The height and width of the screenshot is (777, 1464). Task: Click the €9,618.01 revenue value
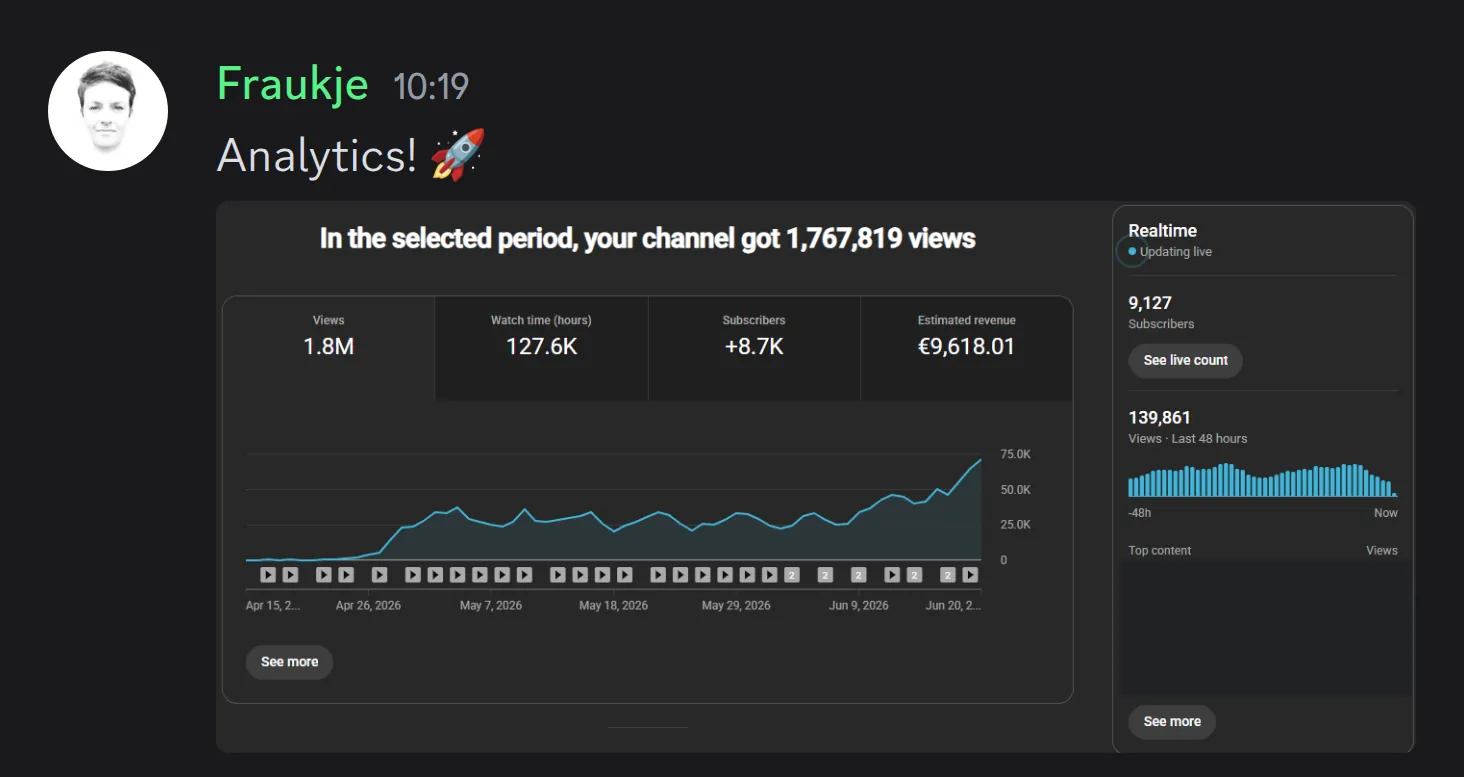point(966,347)
